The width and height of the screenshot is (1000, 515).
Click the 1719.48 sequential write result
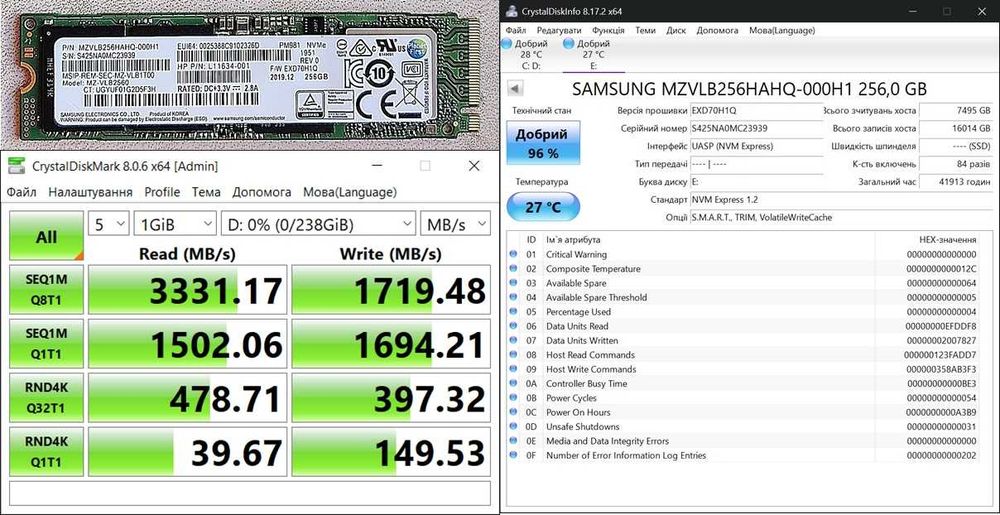391,290
